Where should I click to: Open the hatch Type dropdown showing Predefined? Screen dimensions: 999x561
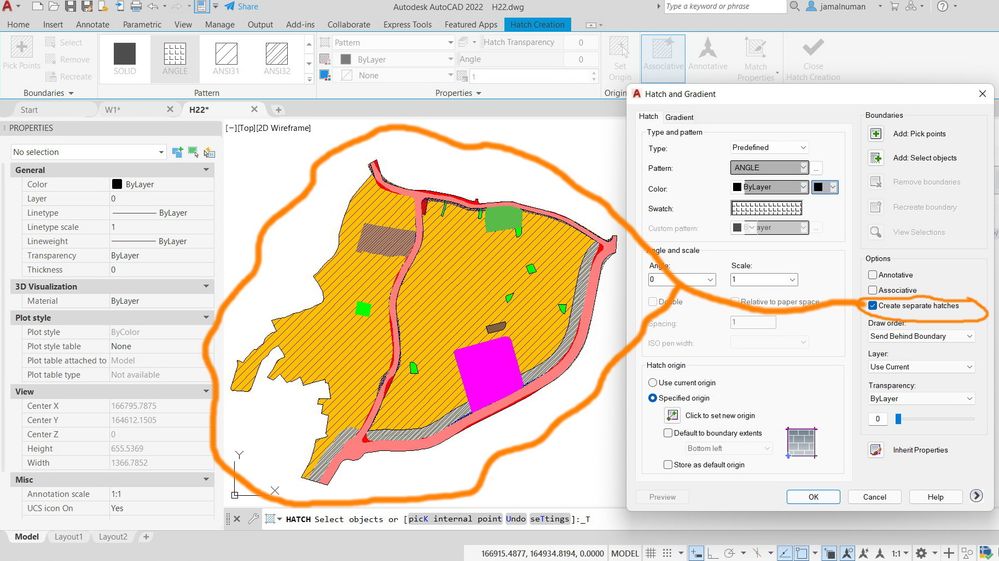(x=769, y=147)
